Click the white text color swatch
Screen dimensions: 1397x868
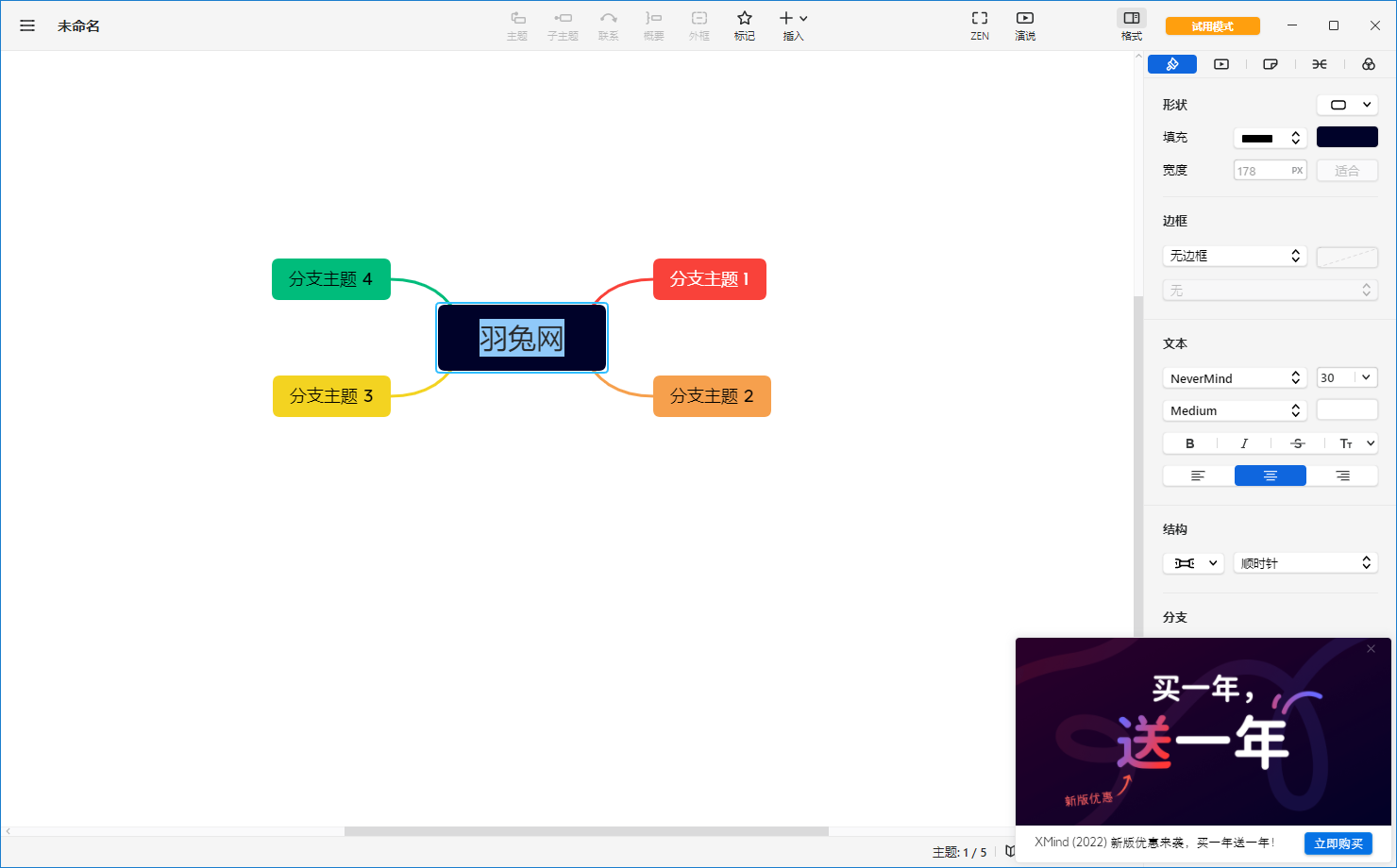pyautogui.click(x=1347, y=409)
